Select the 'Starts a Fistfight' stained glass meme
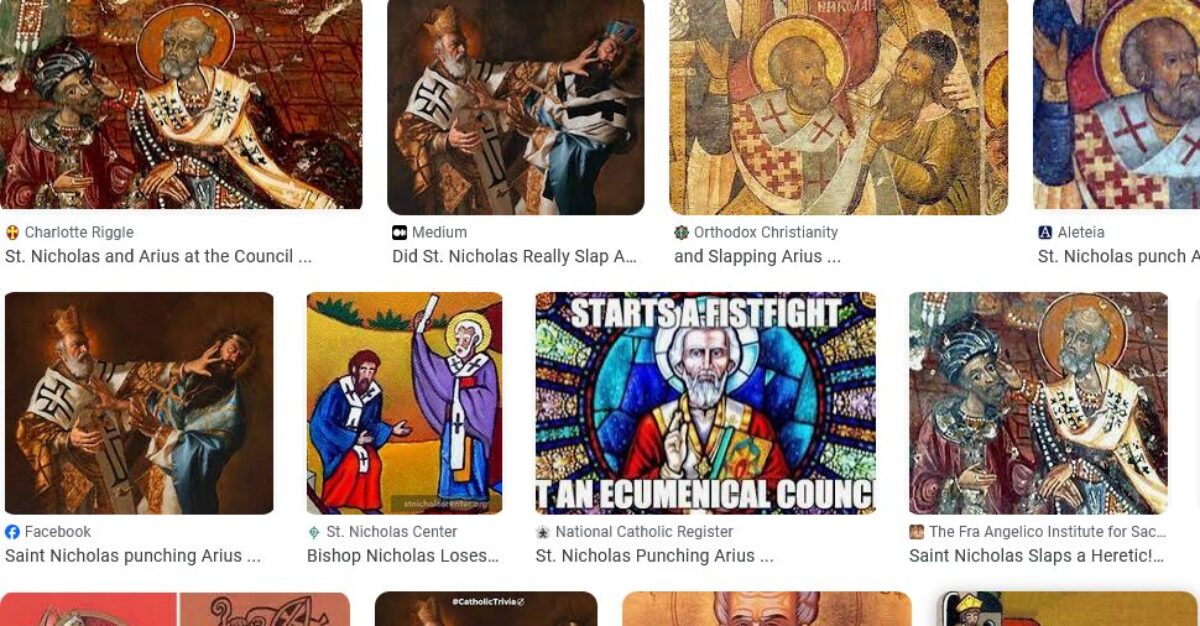Viewport: 1200px width, 626px height. click(x=706, y=403)
